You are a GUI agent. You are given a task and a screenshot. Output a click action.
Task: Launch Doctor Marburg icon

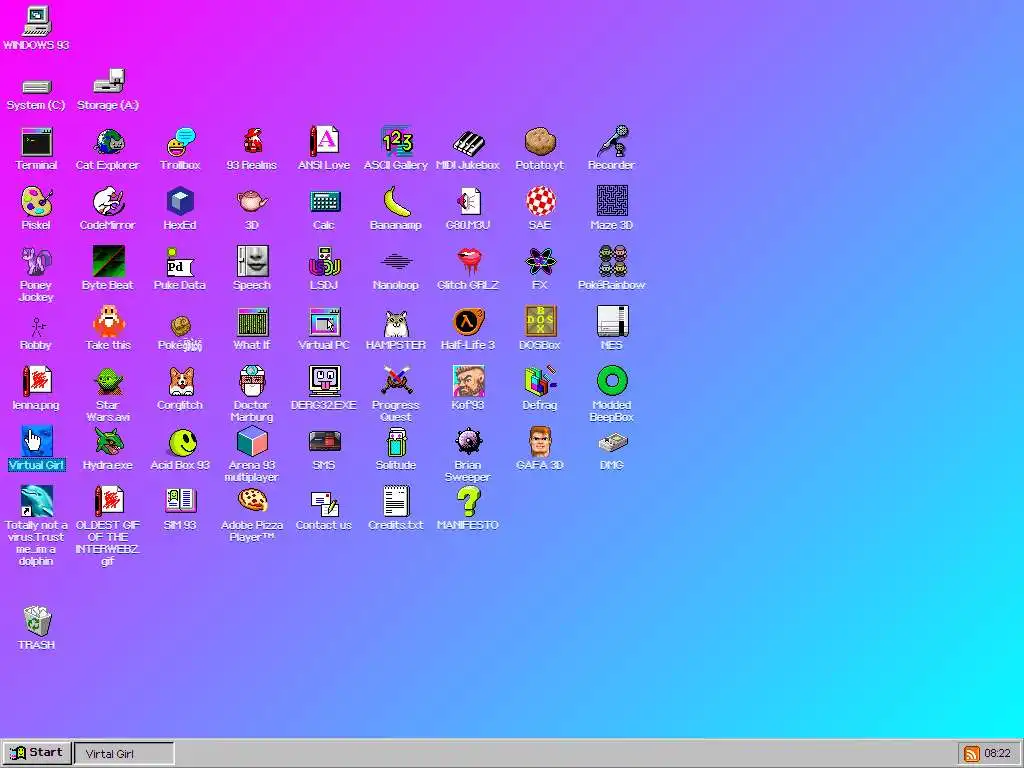[x=252, y=383]
